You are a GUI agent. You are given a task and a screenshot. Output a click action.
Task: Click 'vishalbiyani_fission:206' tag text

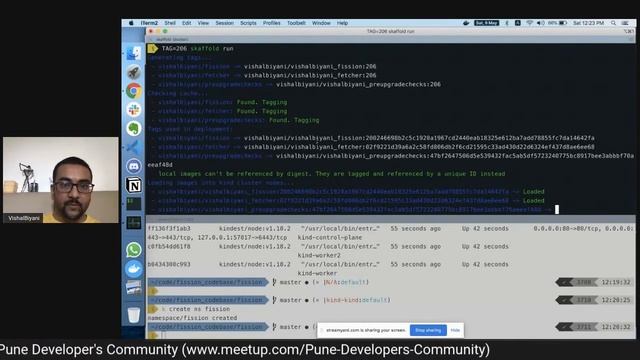tap(310, 67)
